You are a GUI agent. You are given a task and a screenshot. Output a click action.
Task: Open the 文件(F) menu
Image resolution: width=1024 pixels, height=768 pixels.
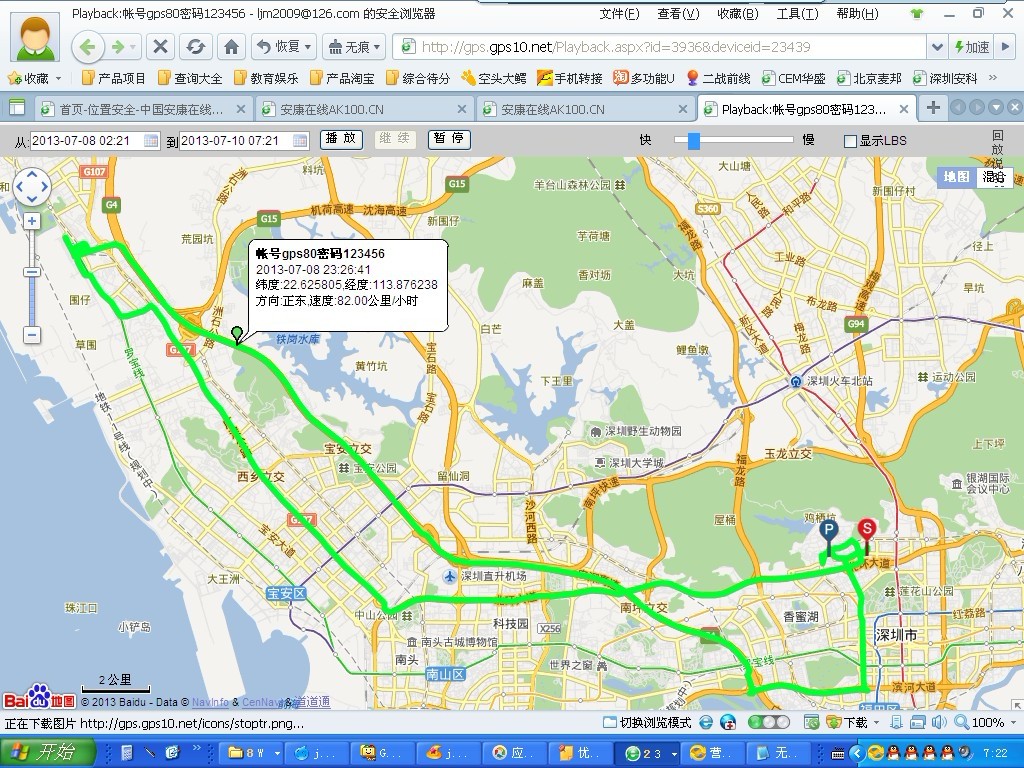pos(619,14)
